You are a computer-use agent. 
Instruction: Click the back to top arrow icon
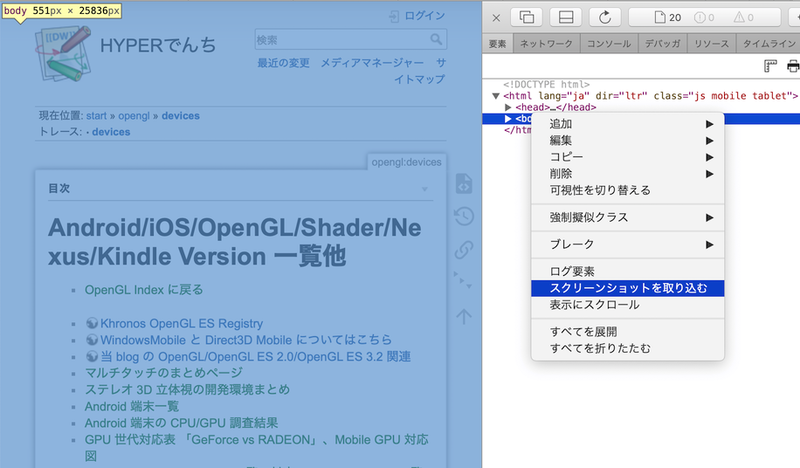tap(464, 316)
